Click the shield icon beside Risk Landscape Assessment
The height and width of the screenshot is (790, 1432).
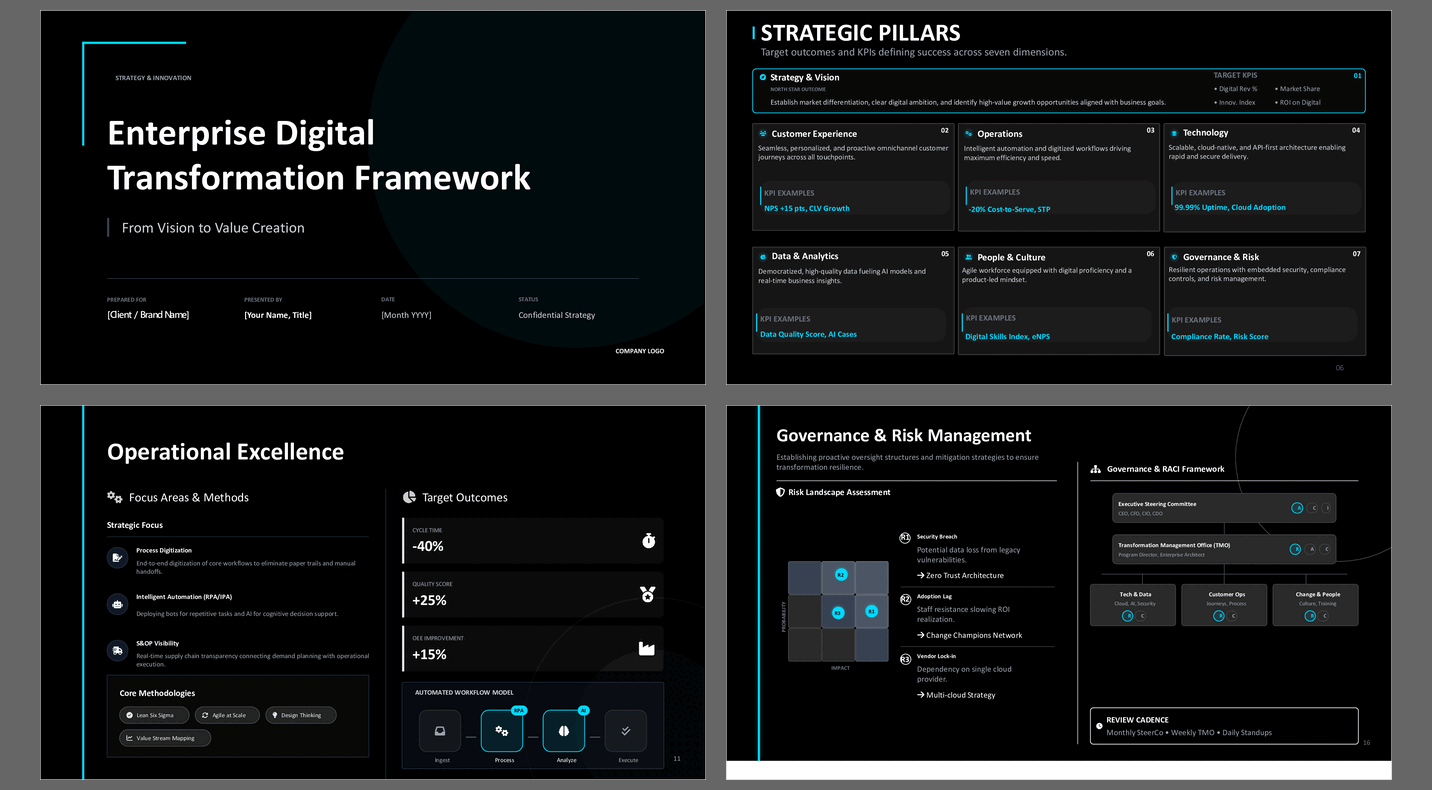[x=781, y=492]
